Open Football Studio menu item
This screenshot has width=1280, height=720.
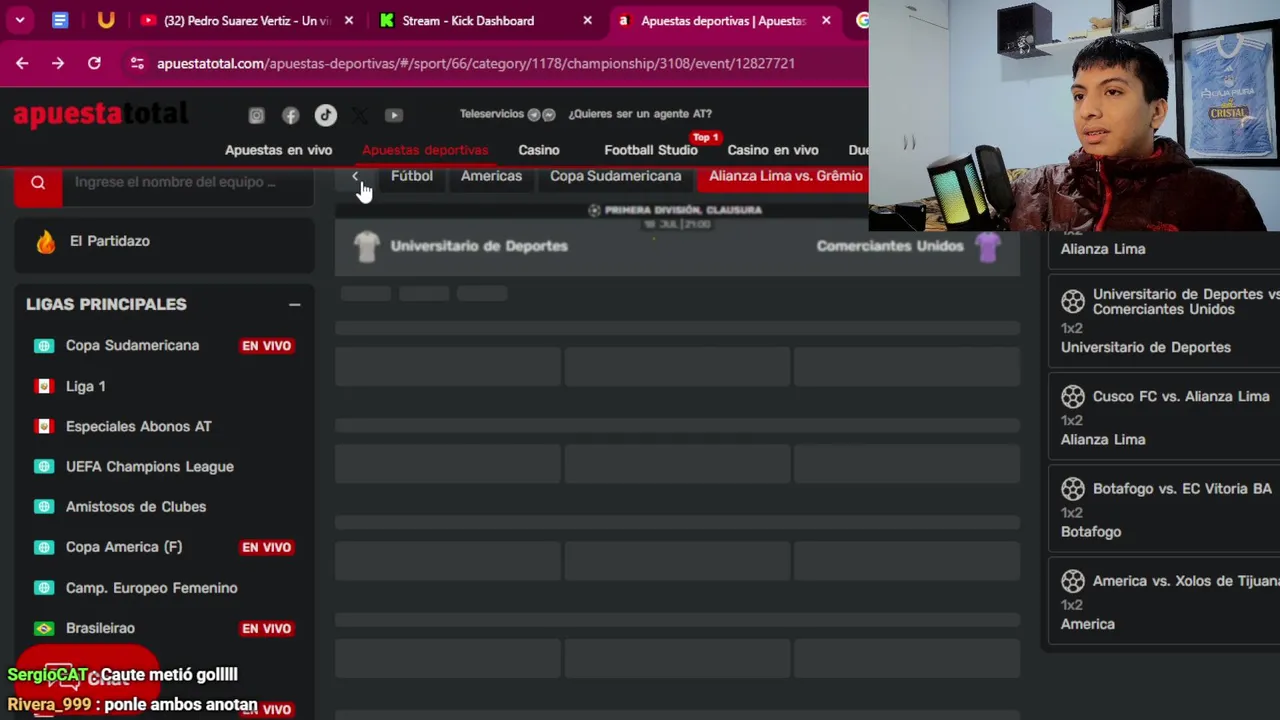coord(651,150)
